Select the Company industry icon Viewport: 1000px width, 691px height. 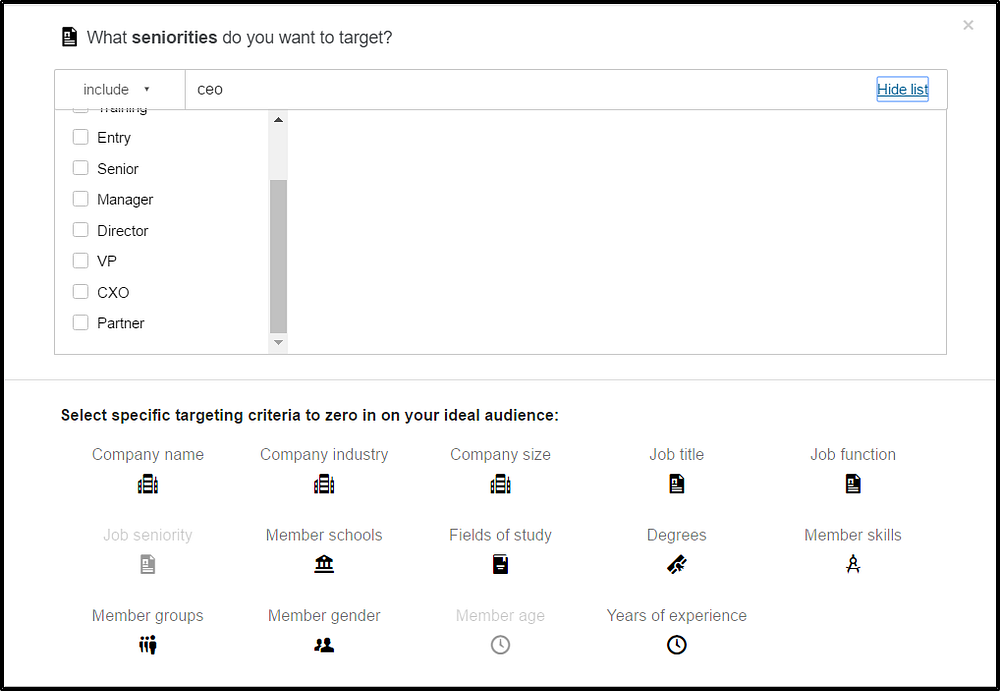click(x=324, y=485)
